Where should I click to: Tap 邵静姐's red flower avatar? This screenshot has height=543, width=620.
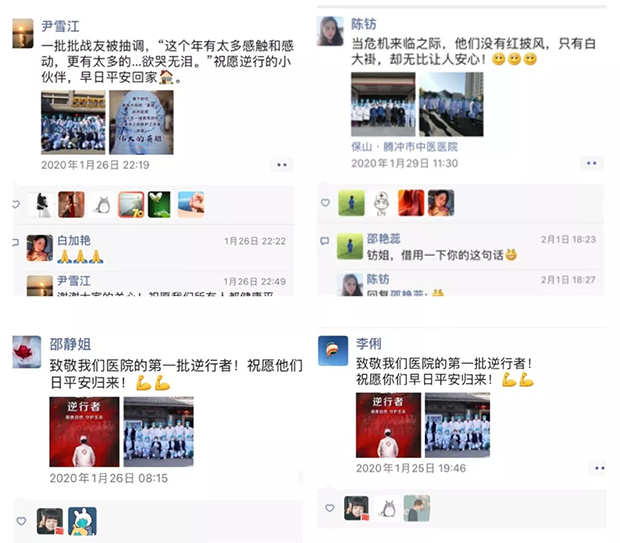point(26,352)
